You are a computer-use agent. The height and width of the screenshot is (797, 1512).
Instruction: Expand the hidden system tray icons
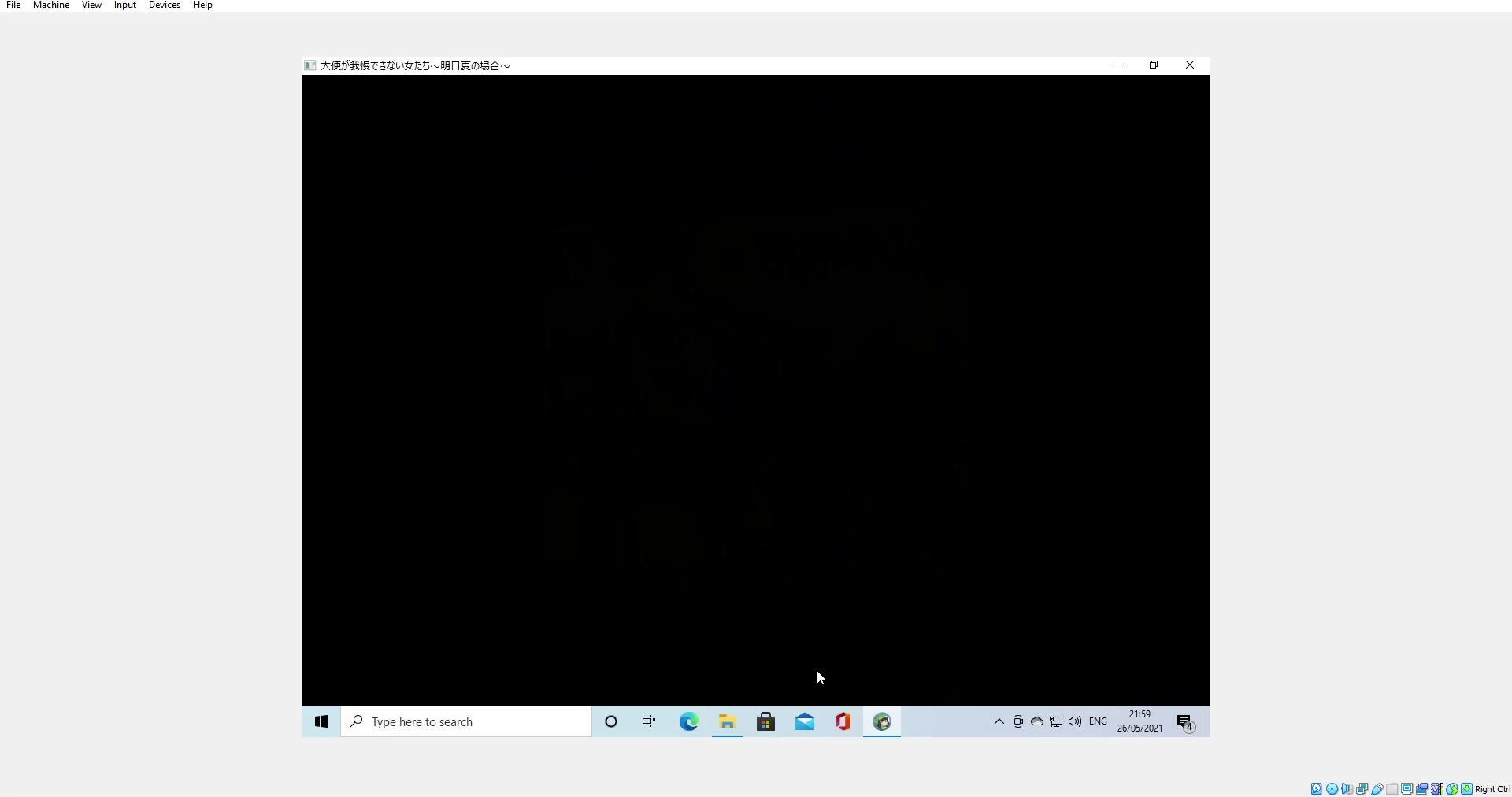pyautogui.click(x=999, y=721)
